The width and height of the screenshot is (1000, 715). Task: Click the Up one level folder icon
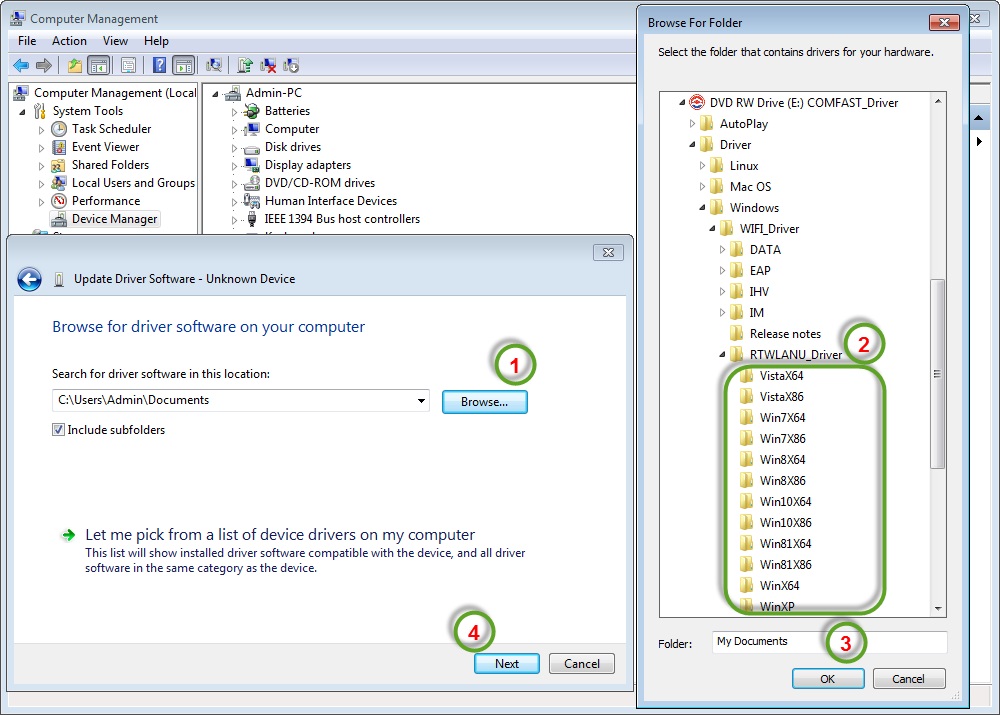75,66
